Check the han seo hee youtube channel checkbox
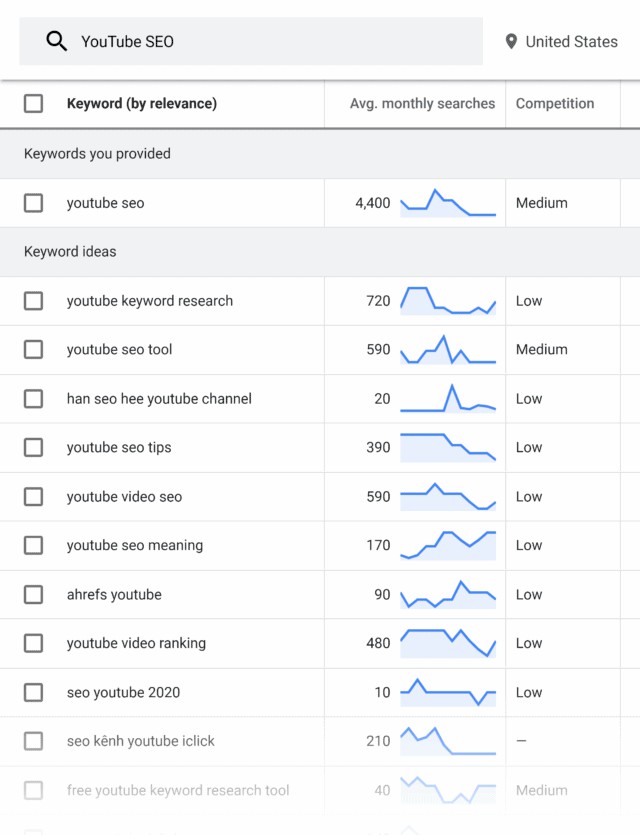The image size is (640, 835). (x=34, y=398)
